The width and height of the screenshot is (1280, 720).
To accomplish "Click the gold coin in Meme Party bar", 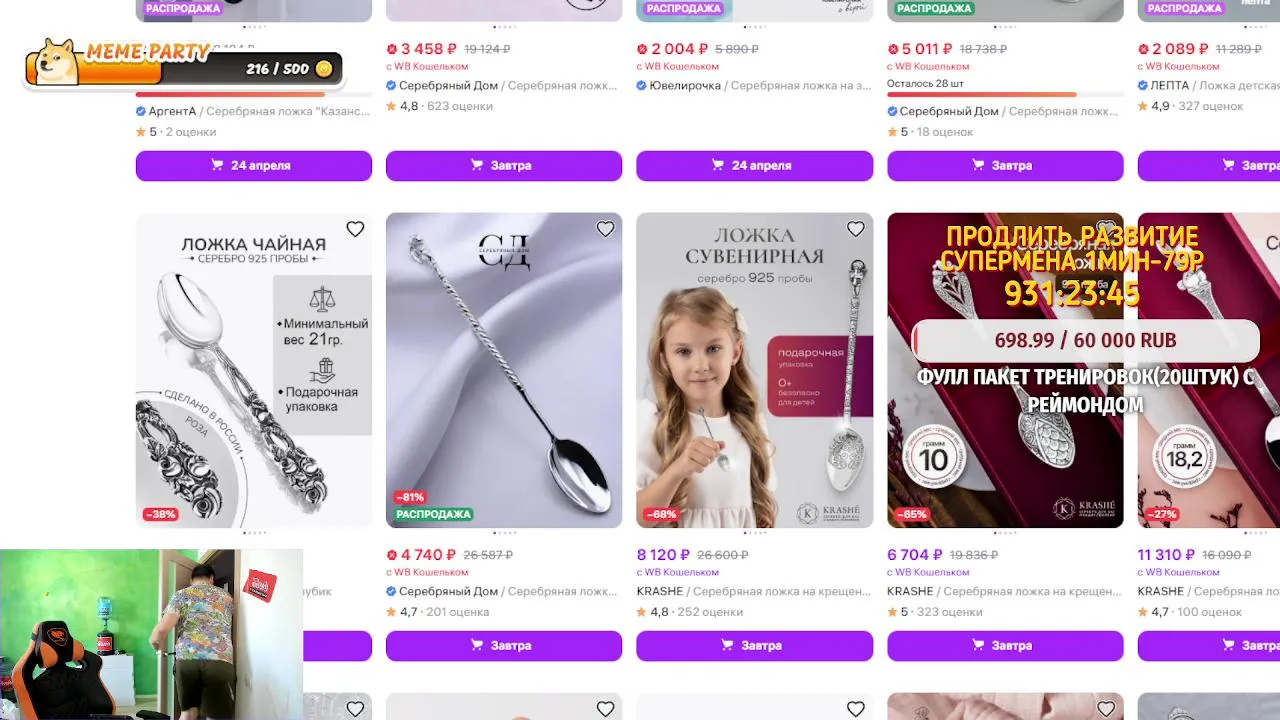I will [x=324, y=69].
